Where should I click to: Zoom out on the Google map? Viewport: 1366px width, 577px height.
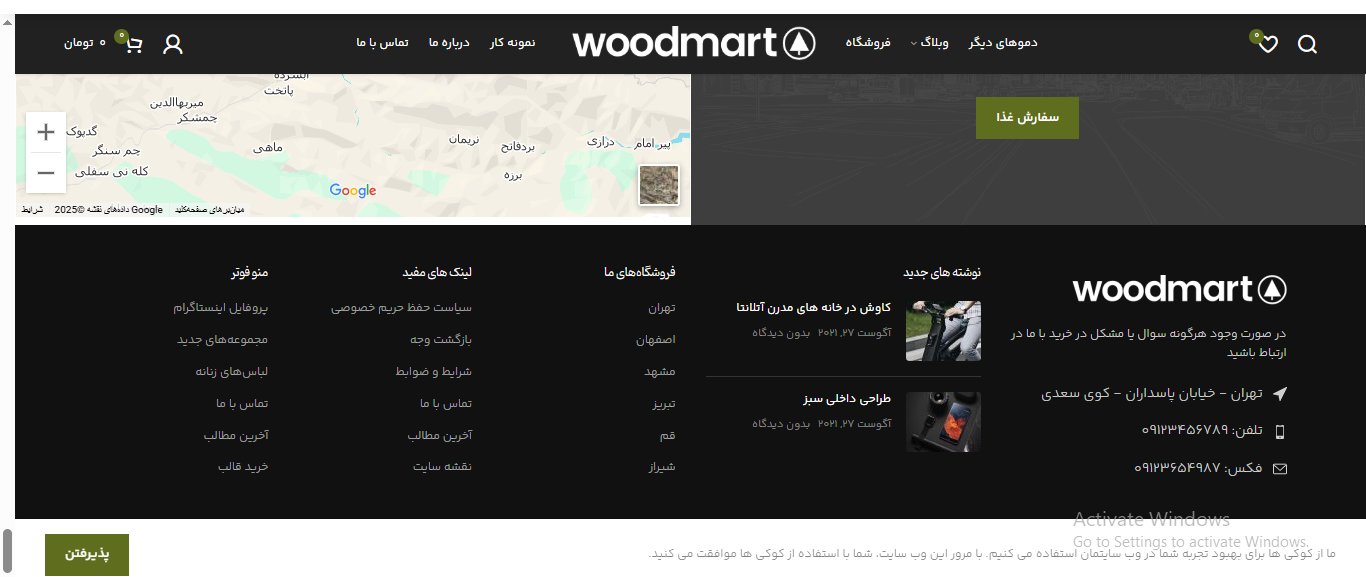[46, 172]
